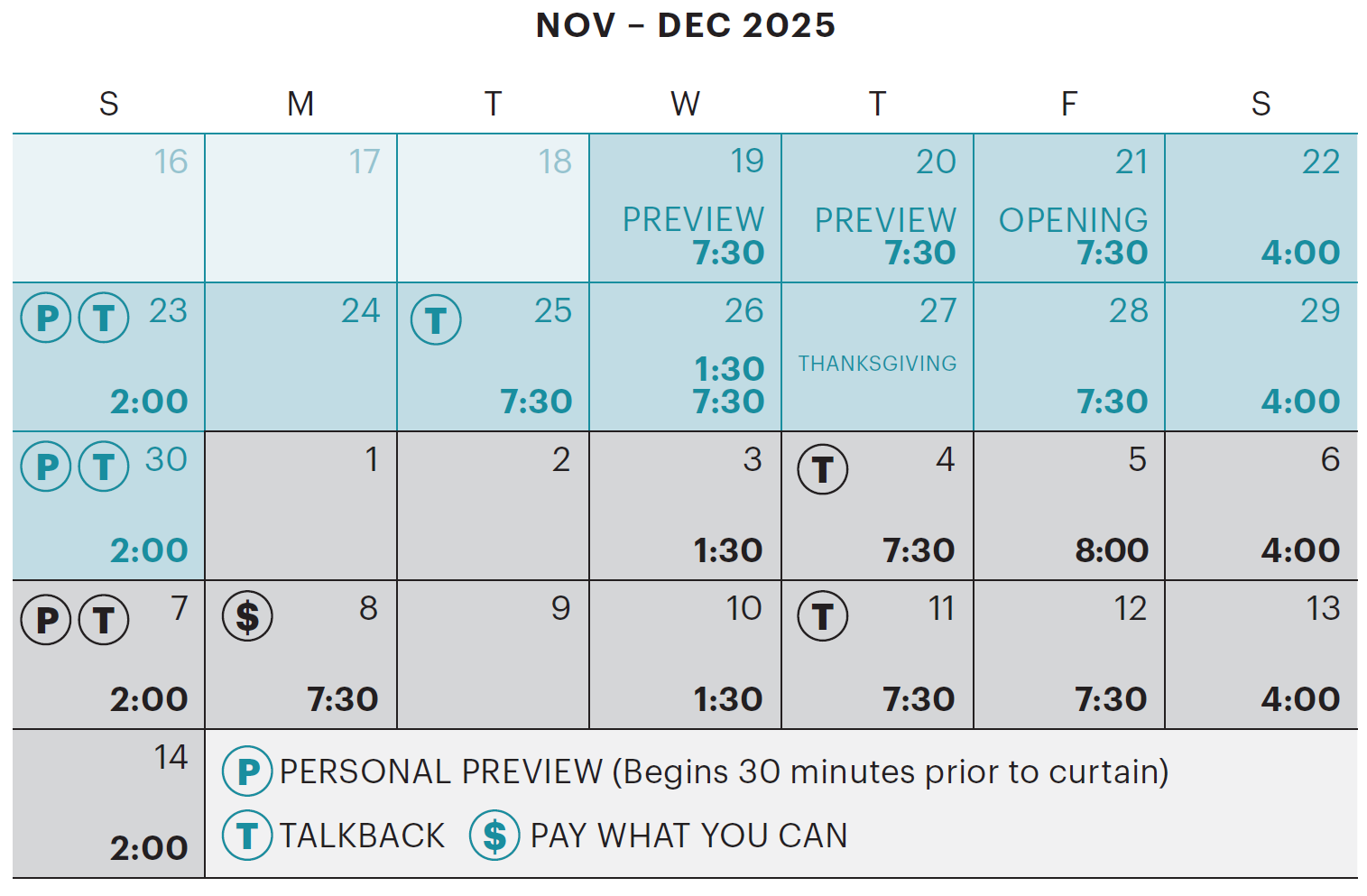Pick the 2:00 show on December 14

tap(149, 848)
